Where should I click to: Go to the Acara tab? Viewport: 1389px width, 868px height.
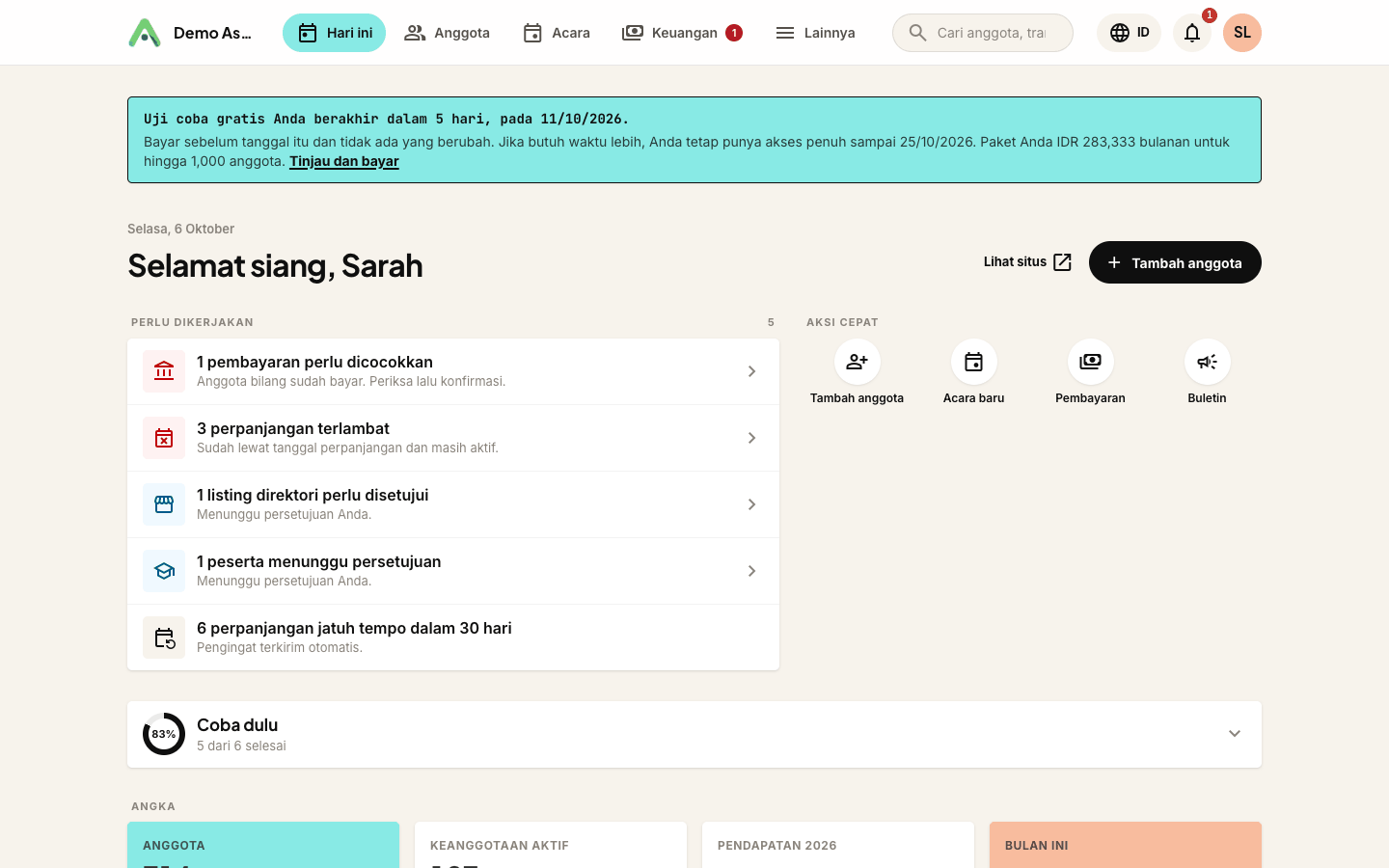pyautogui.click(x=557, y=33)
